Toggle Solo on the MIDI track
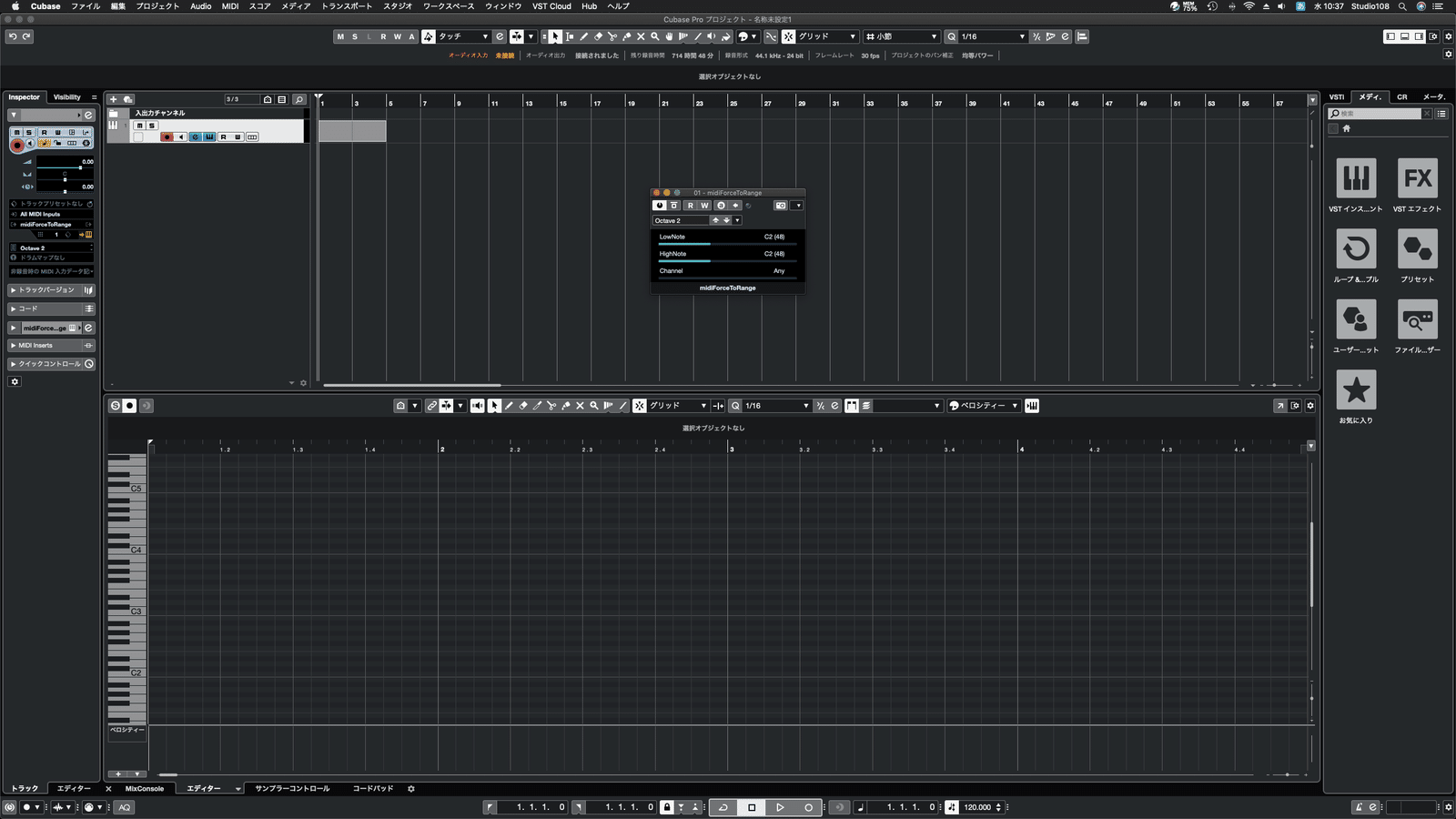The image size is (1456, 819). point(152,126)
